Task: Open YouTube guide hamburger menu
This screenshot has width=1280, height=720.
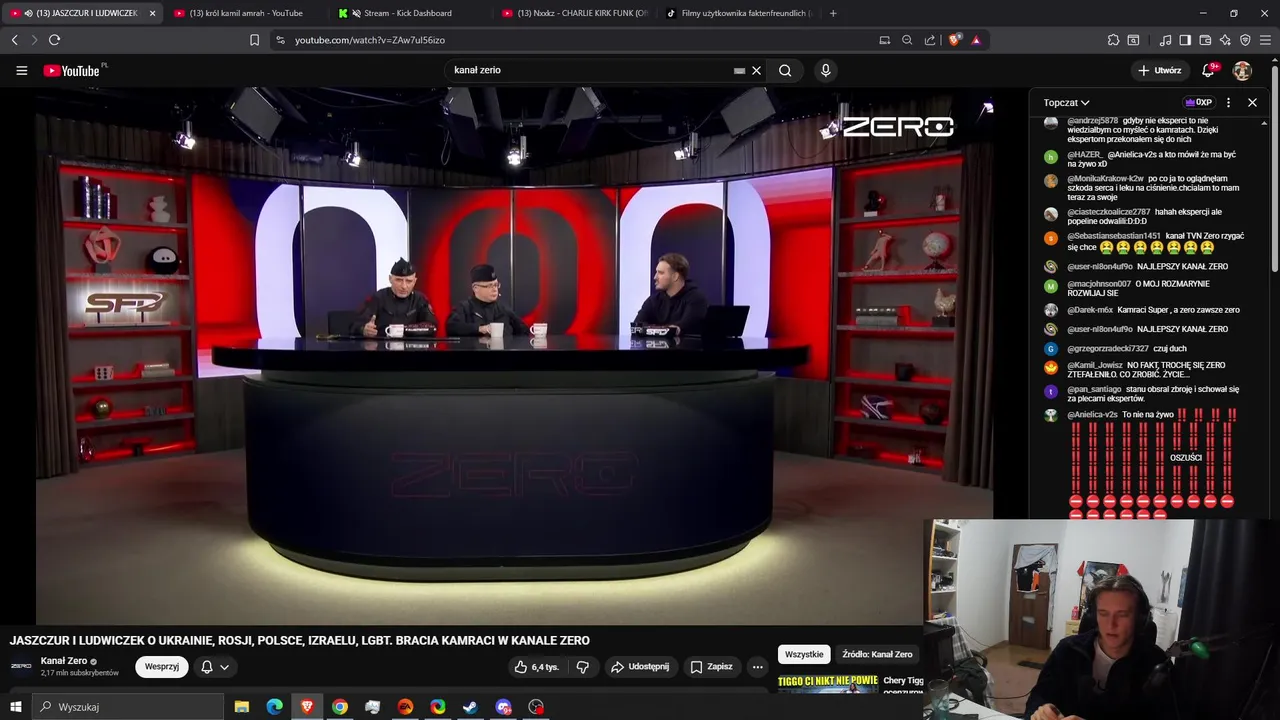Action: [21, 70]
